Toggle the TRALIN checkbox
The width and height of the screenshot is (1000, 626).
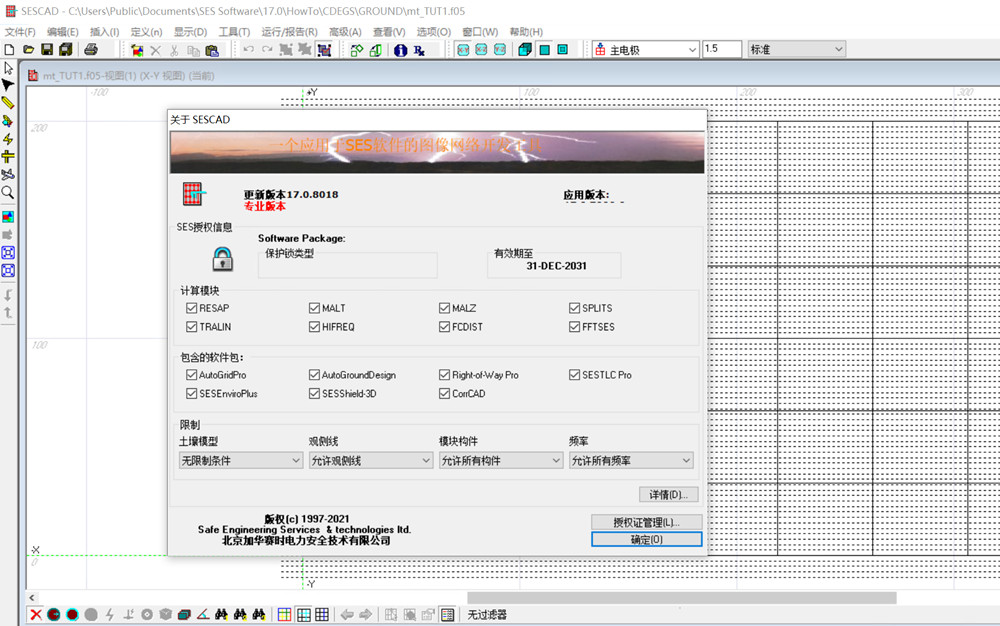191,326
